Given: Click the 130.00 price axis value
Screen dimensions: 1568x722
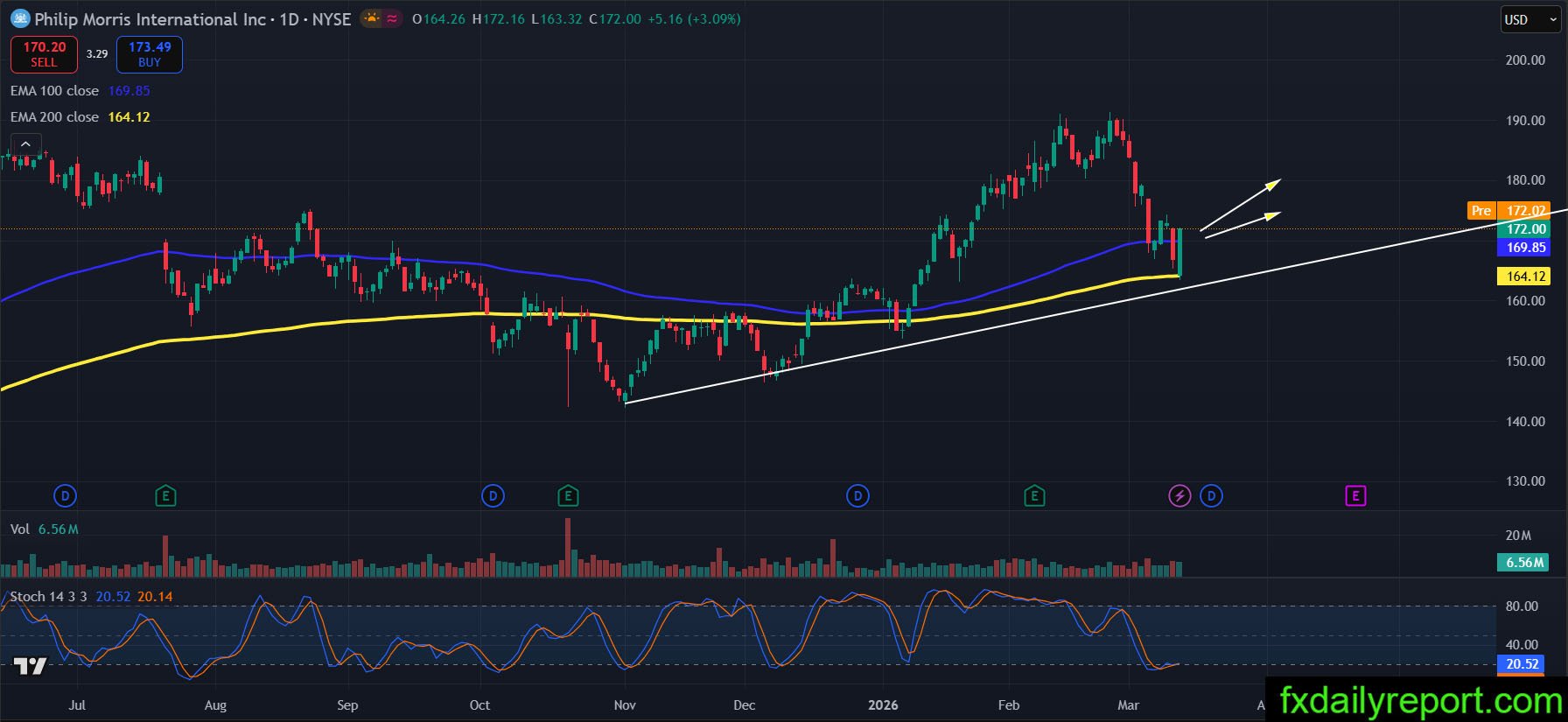Looking at the screenshot, I should (1525, 481).
